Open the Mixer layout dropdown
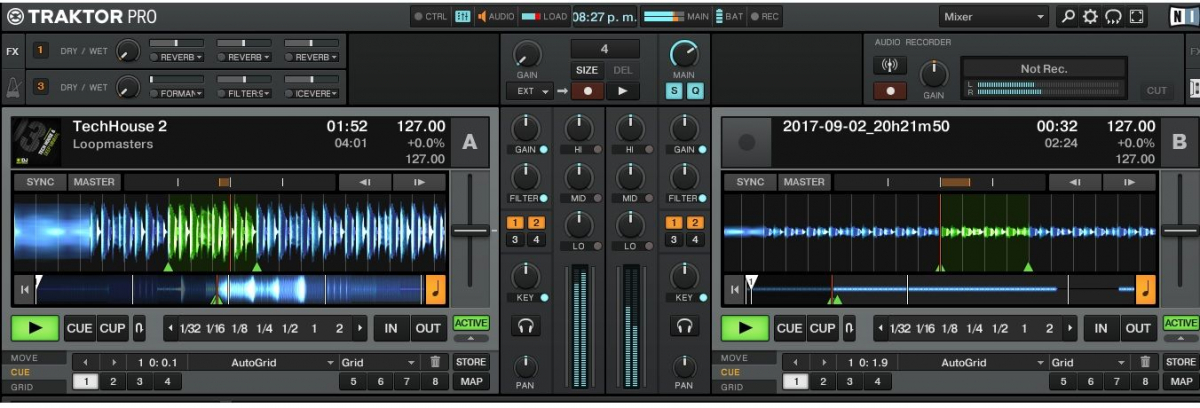The width and height of the screenshot is (1200, 408). (994, 17)
